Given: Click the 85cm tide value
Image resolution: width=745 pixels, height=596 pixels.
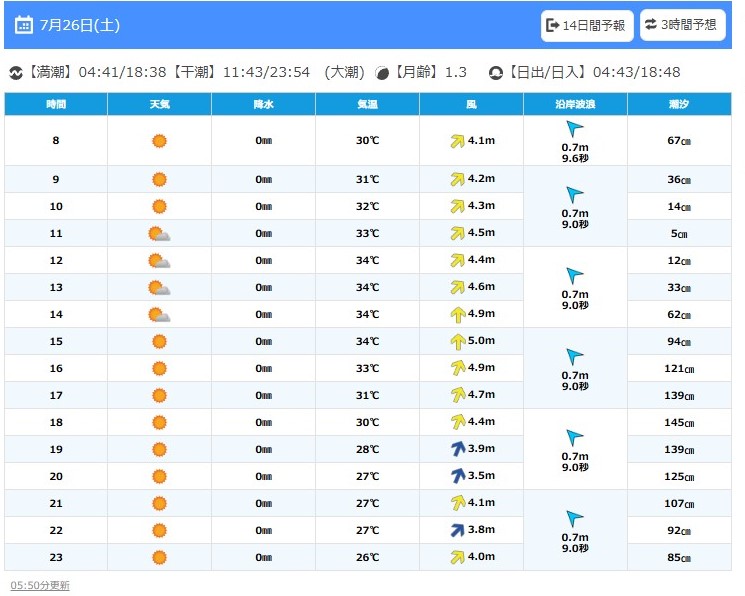Looking at the screenshot, I should 679,558.
